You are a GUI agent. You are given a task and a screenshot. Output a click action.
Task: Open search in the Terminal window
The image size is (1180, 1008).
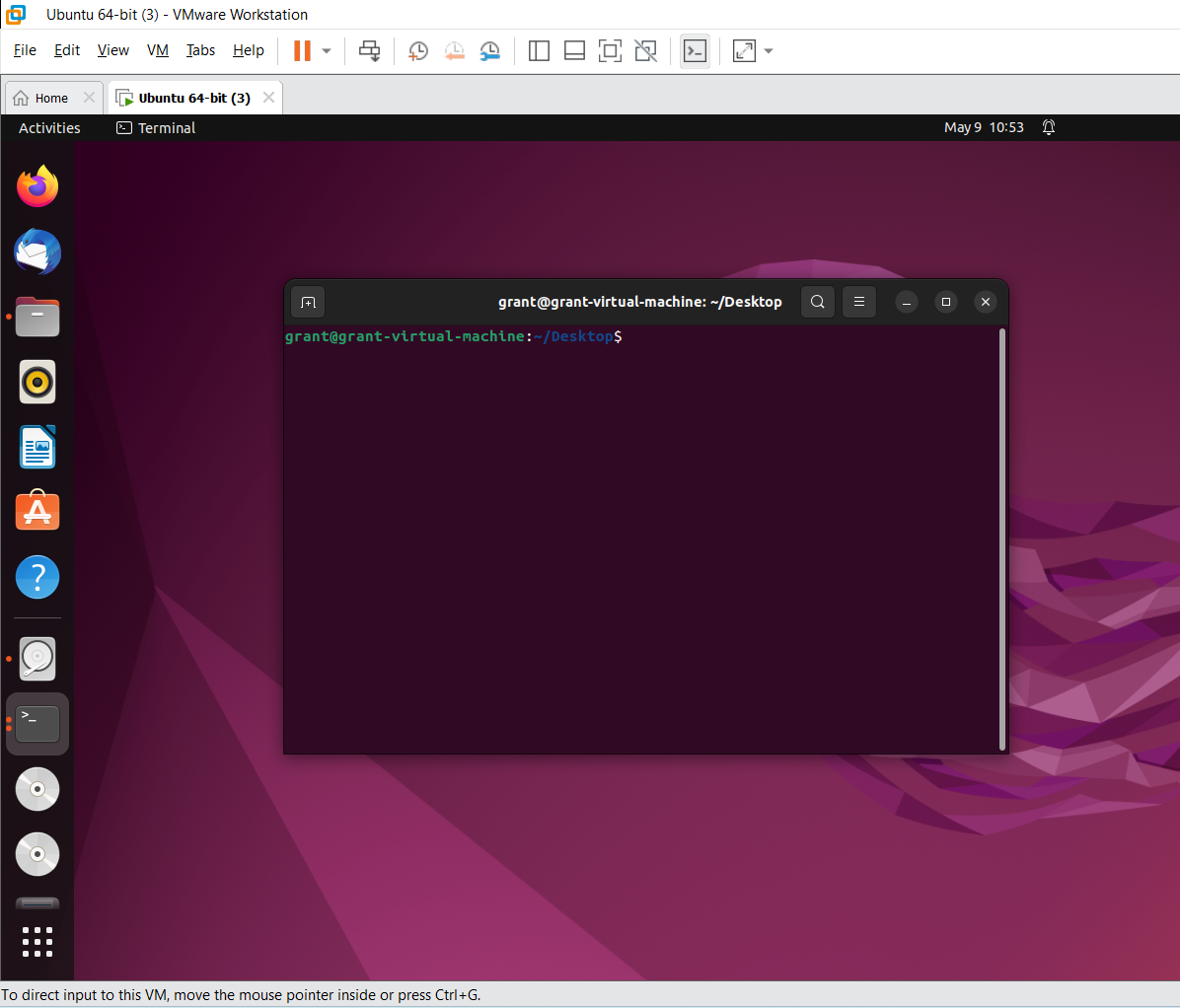click(x=817, y=302)
